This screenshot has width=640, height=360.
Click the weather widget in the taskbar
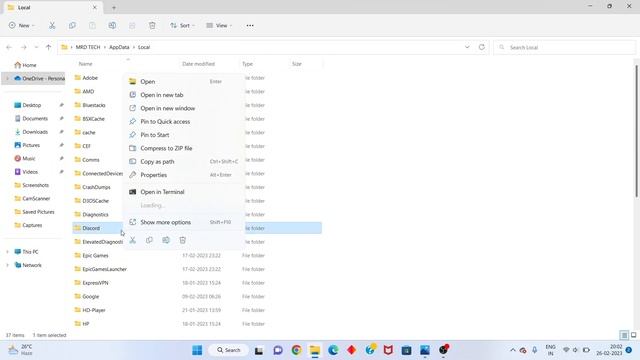pos(21,350)
